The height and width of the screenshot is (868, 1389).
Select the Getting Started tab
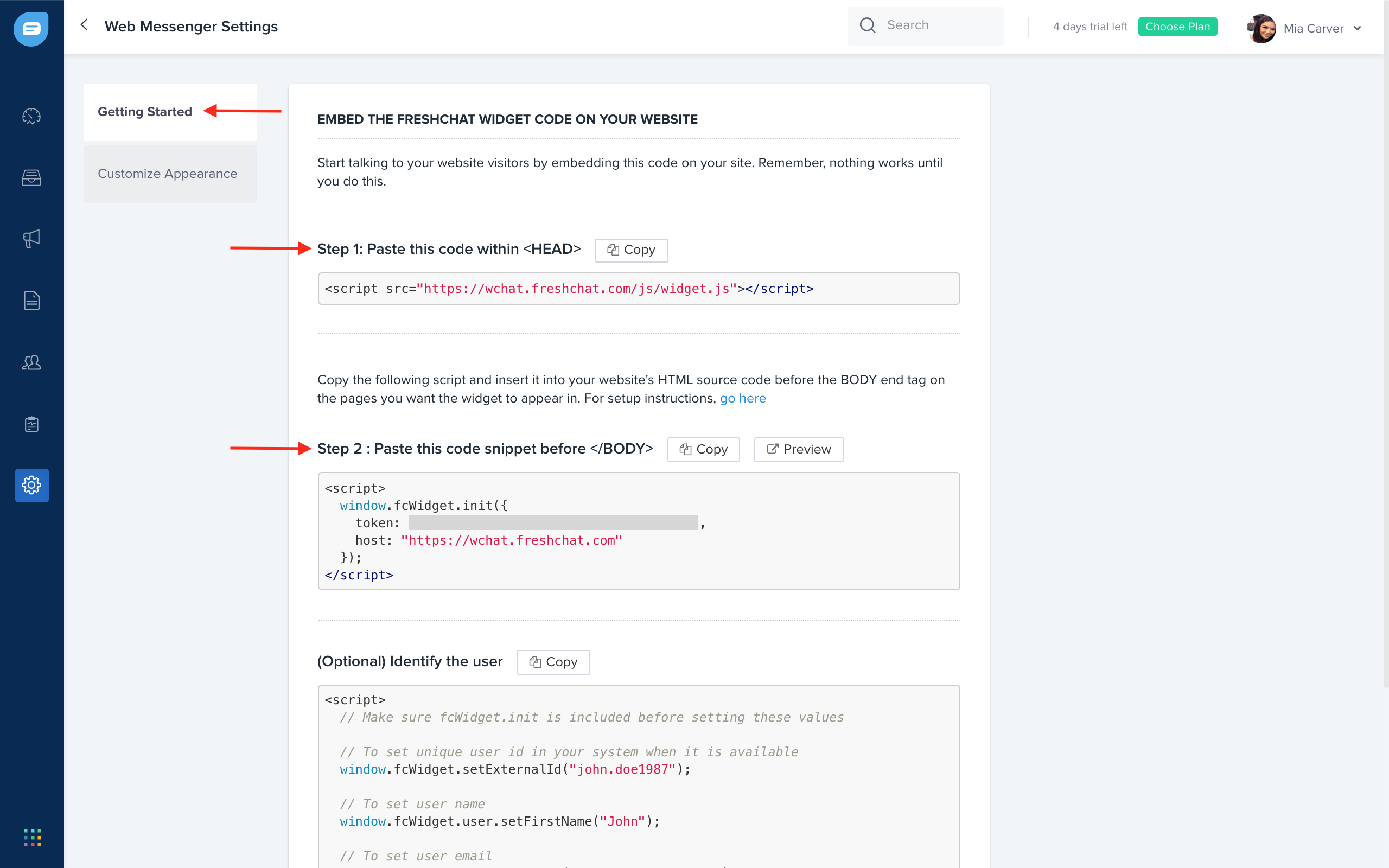pyautogui.click(x=170, y=112)
